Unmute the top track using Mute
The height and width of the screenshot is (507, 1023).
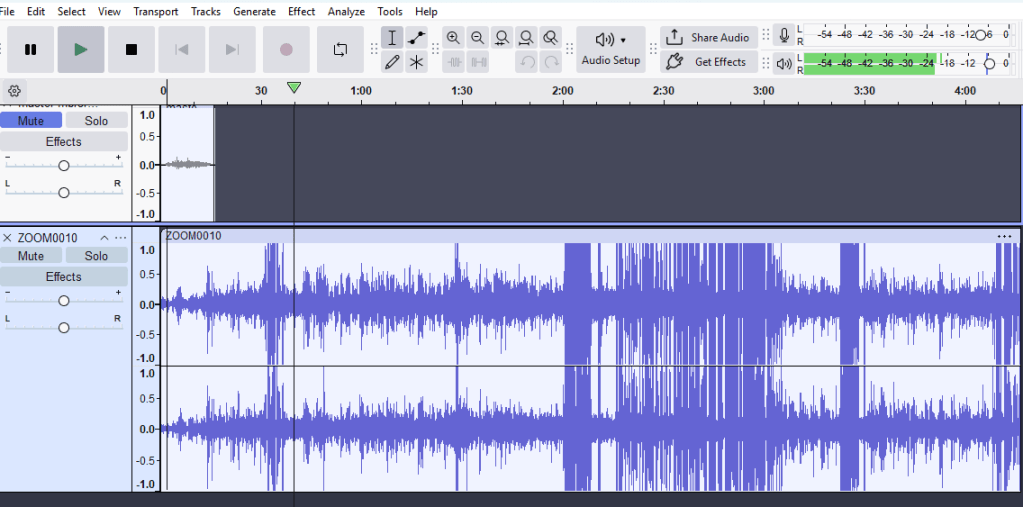click(31, 120)
